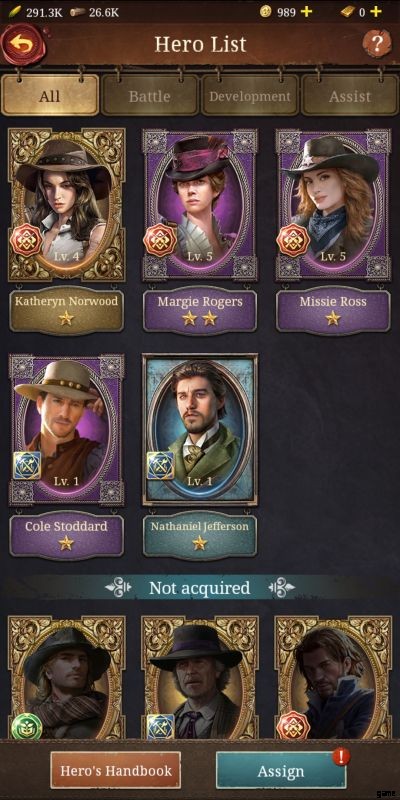Screen dimensions: 400x800
Task: Switch to the Battle tab
Action: (149, 96)
